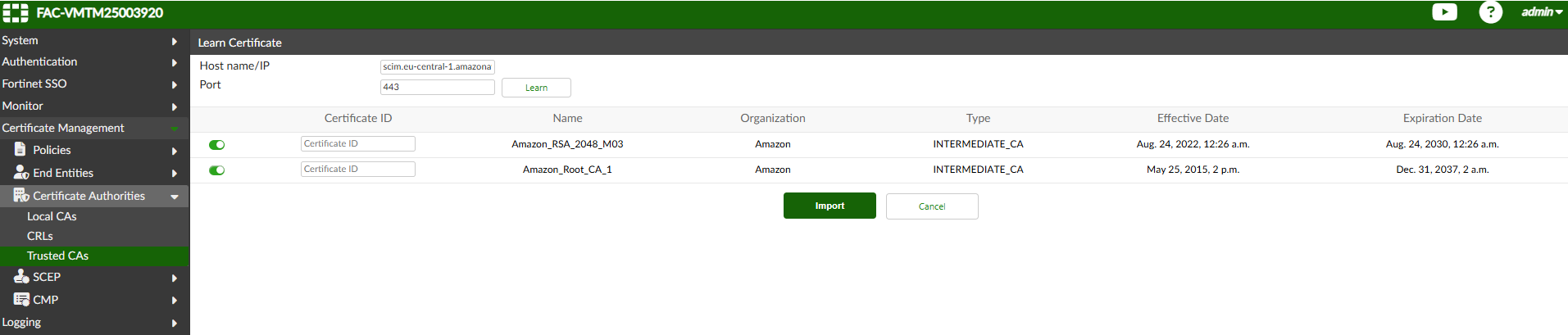Click the Amazon_Root_CA_1 name cell
This screenshot has width=1568, height=335.
coord(567,170)
